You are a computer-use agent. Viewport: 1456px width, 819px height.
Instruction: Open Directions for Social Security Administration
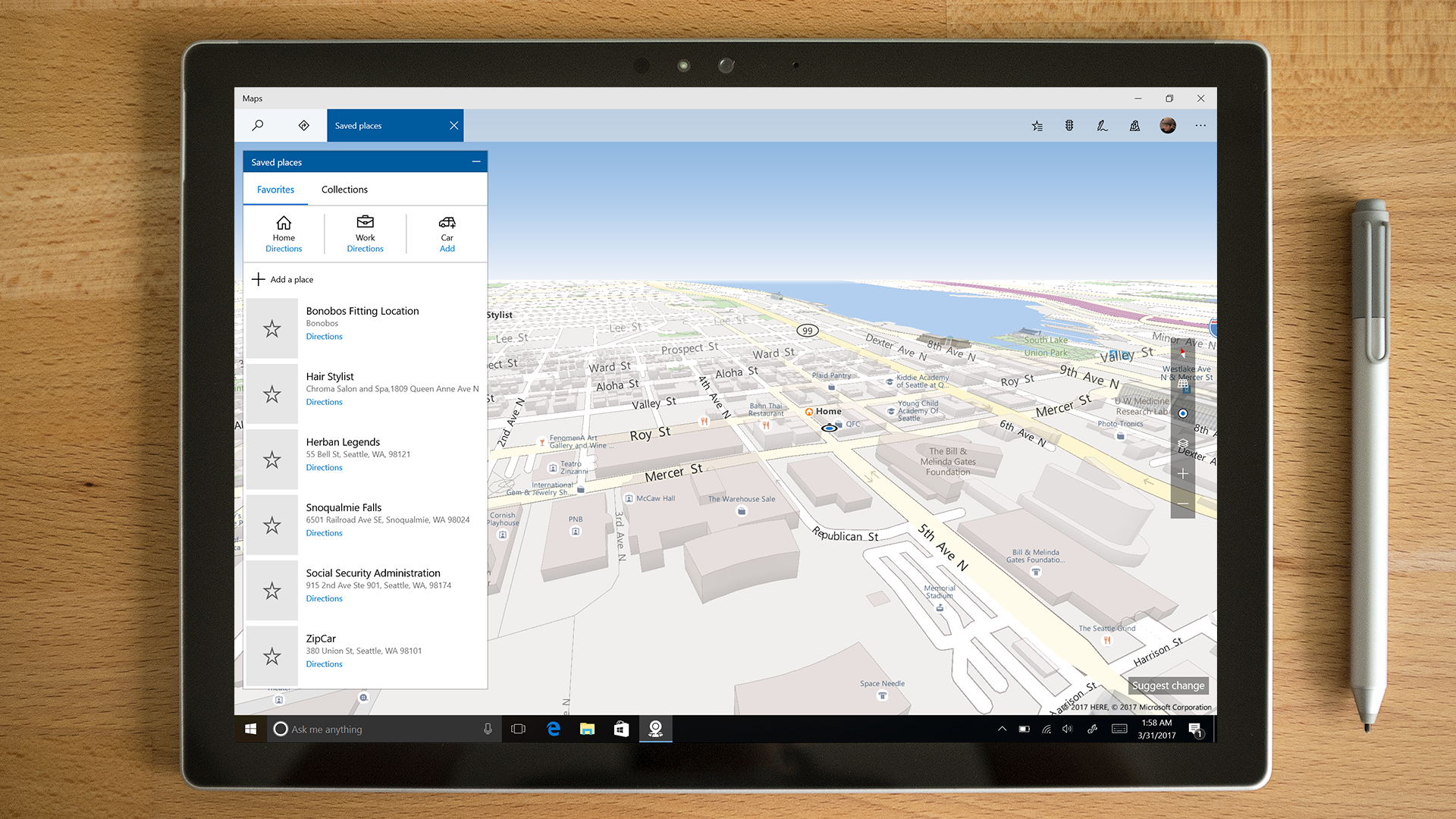coord(324,599)
